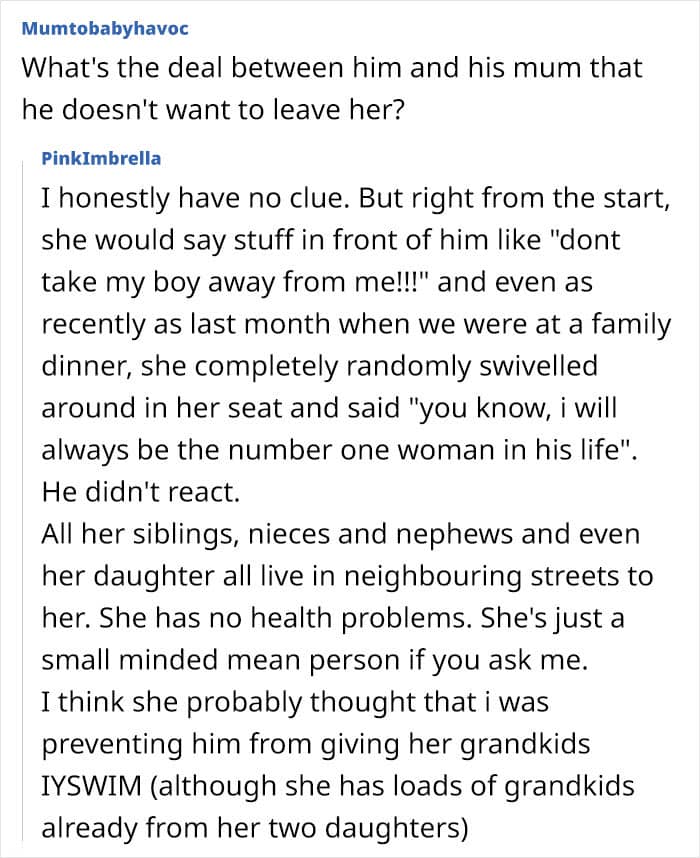This screenshot has height=858, width=700.
Task: Open PinkImbrella's user profile link
Action: point(101,159)
